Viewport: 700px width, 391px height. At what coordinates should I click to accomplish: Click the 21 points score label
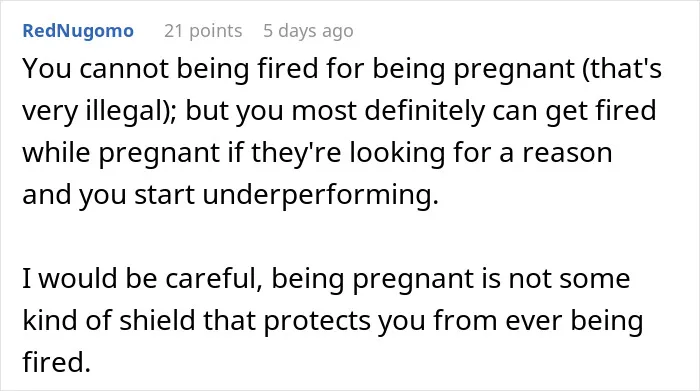coord(203,31)
